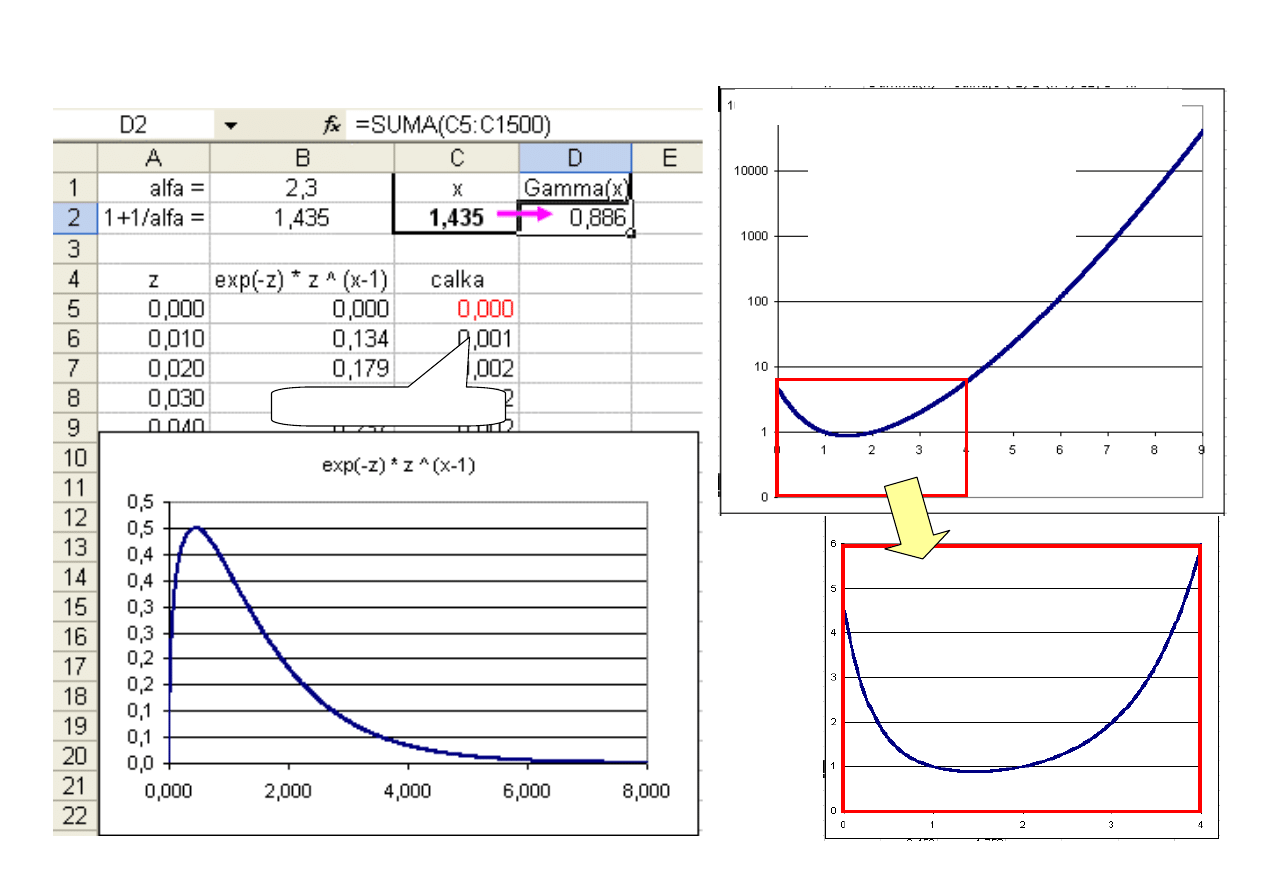1263x893 pixels.
Task: Click the 10000 axis label on the log chart
Action: click(x=749, y=171)
